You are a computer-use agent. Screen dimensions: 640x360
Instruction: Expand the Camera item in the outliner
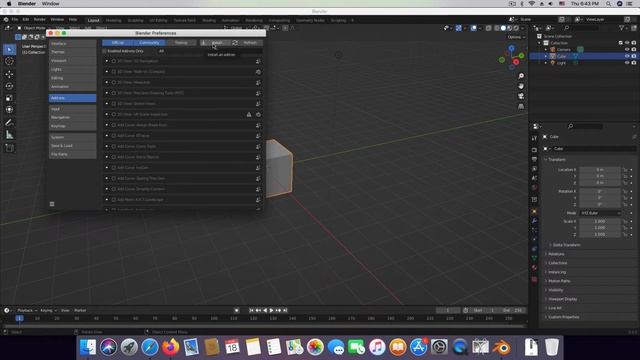(x=546, y=49)
